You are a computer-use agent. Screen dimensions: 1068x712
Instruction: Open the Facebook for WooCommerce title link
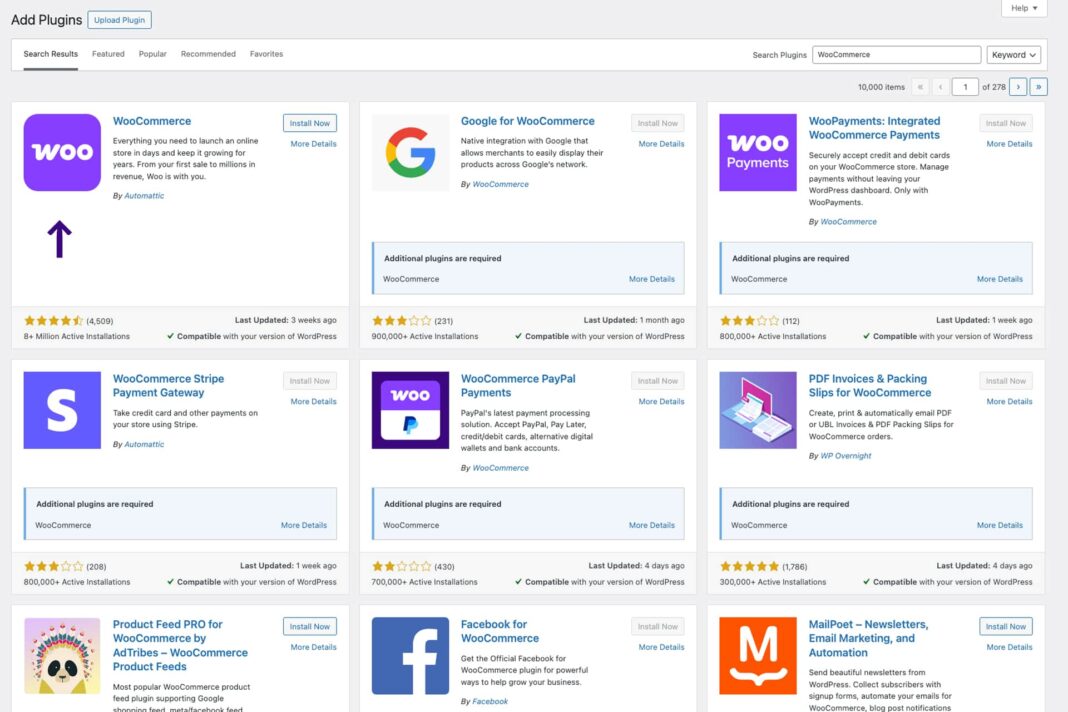coord(500,632)
